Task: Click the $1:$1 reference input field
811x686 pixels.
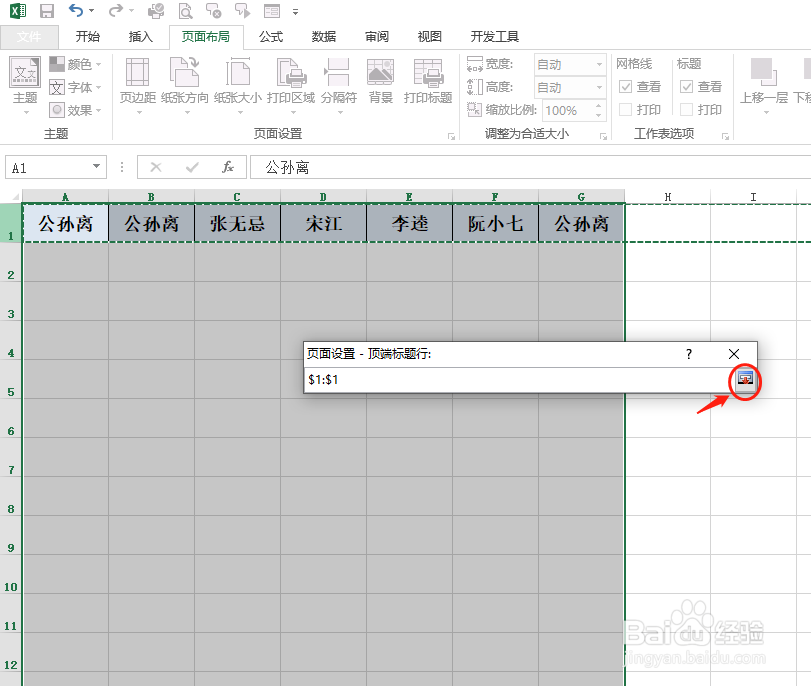Action: 519,380
